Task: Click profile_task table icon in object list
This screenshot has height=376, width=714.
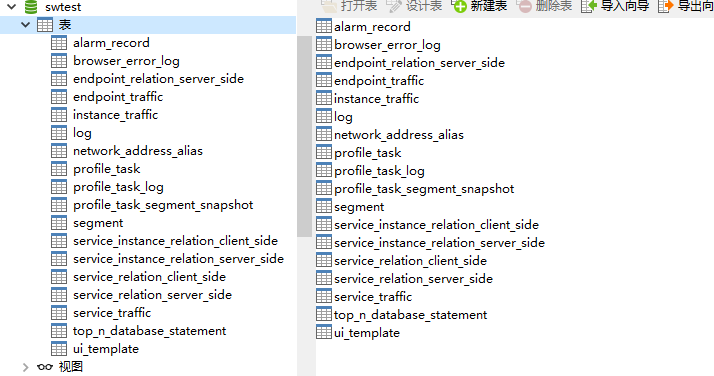Action: pos(324,152)
